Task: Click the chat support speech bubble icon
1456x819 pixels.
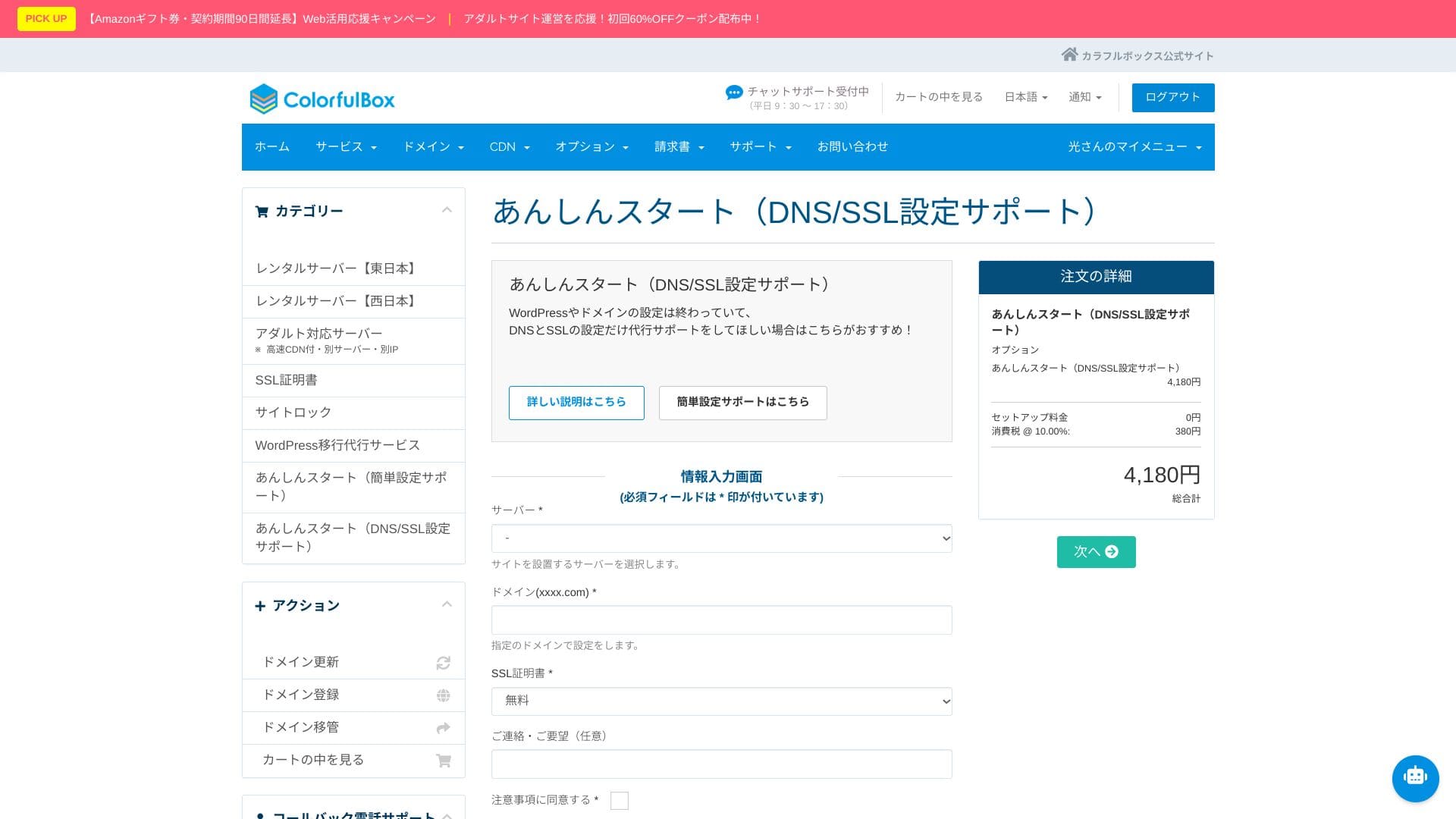Action: point(733,93)
